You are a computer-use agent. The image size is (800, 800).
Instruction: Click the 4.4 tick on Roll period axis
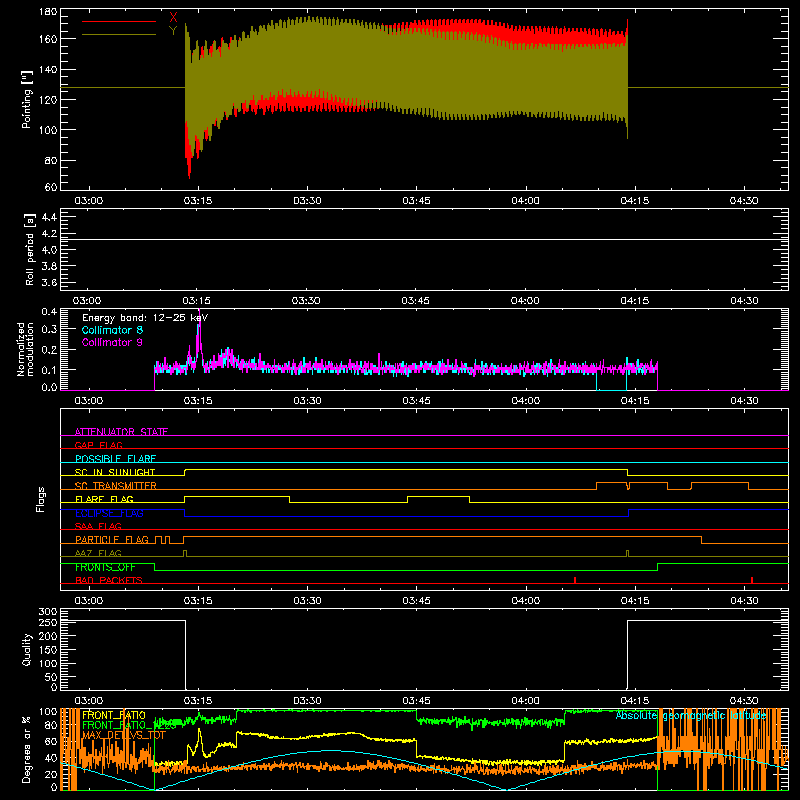point(49,217)
